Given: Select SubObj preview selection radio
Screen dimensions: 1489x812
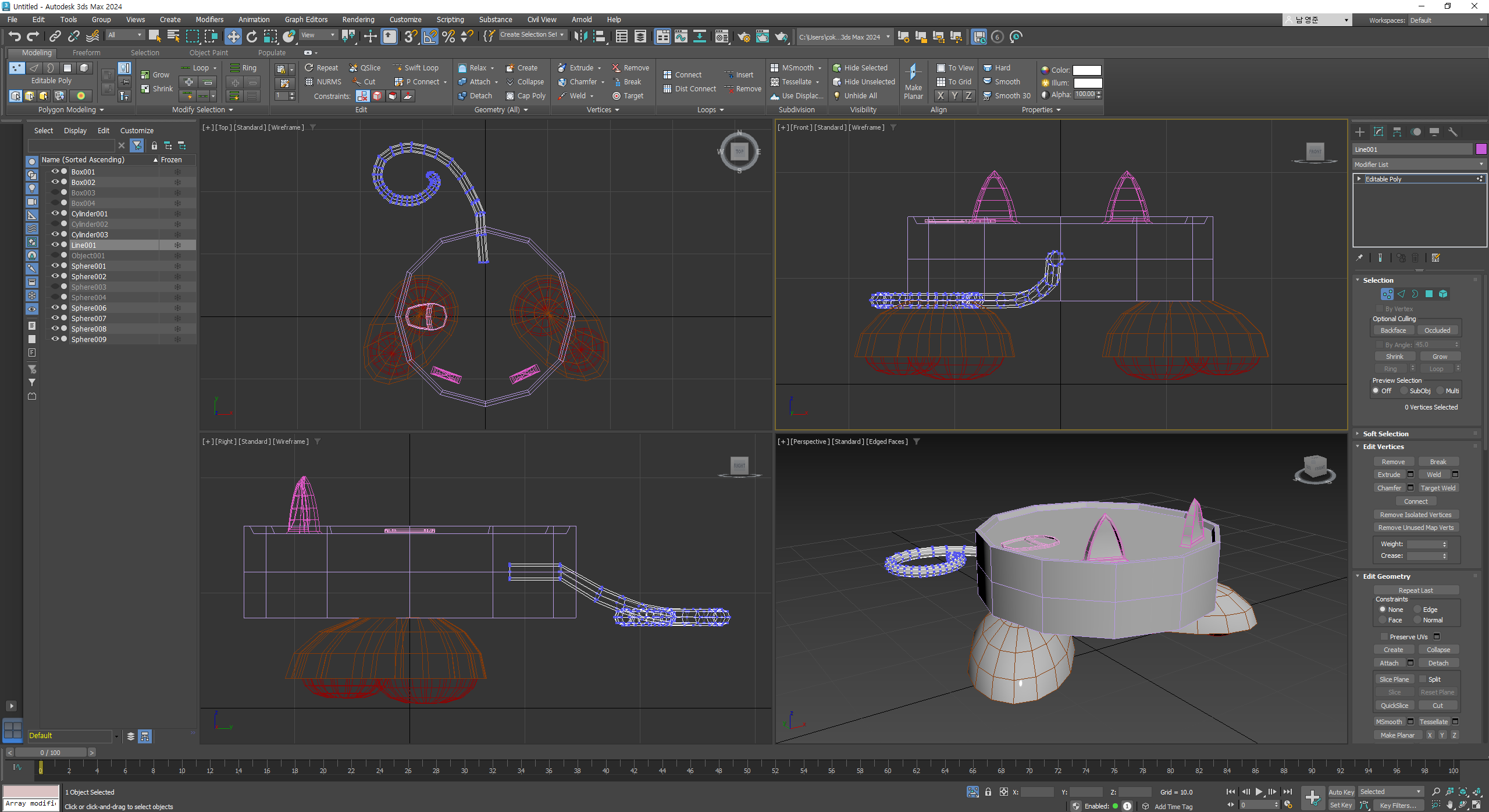Looking at the screenshot, I should coord(1404,391).
